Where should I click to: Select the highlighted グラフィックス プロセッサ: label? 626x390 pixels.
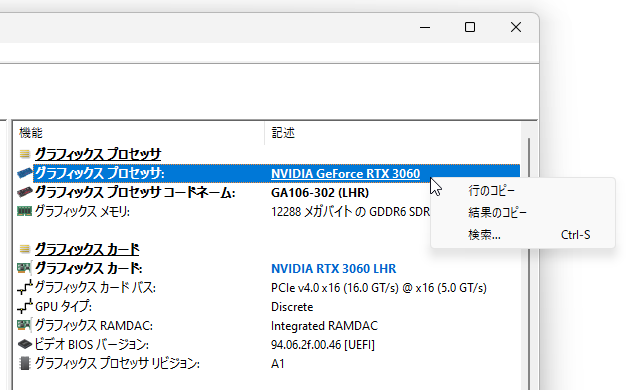point(99,173)
